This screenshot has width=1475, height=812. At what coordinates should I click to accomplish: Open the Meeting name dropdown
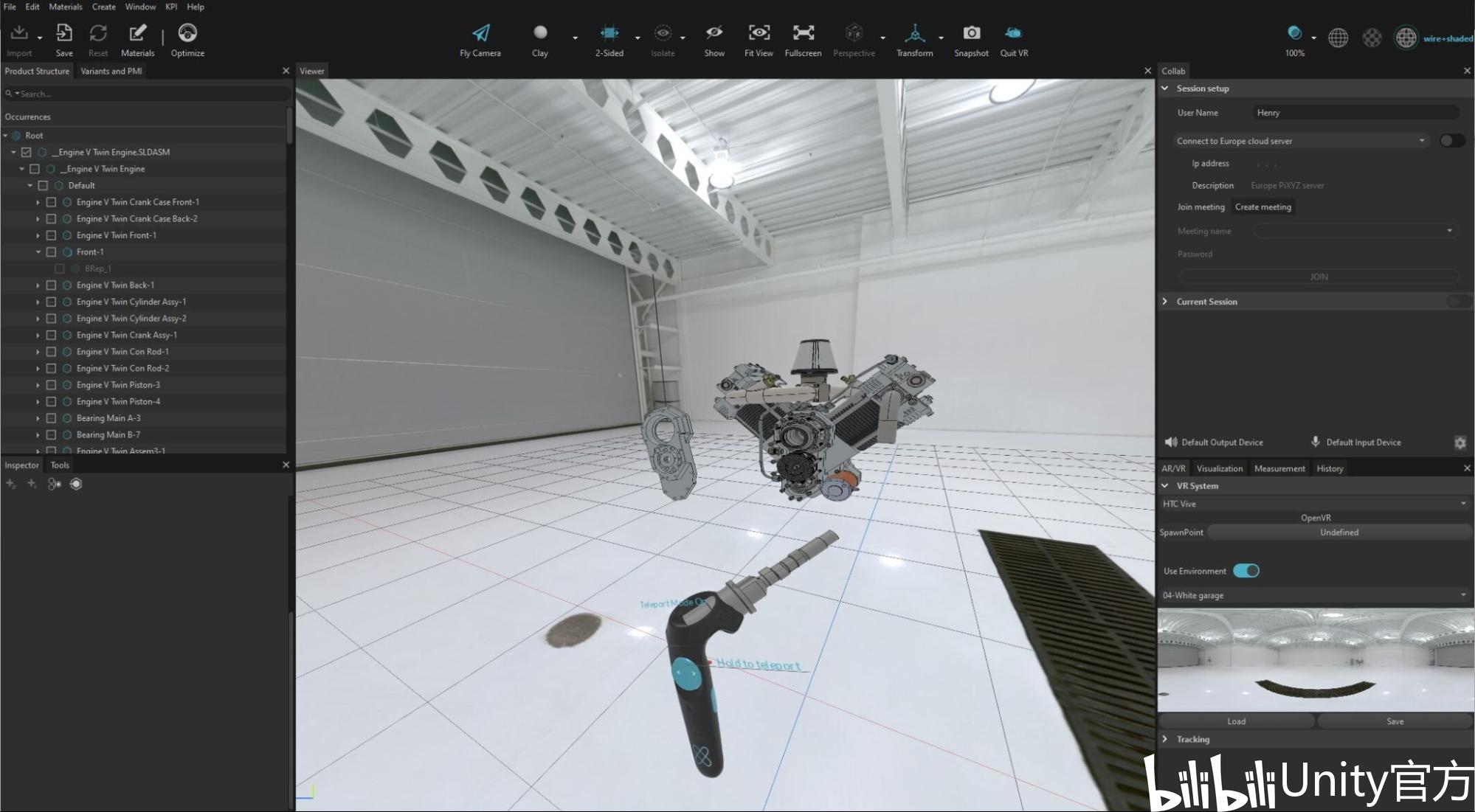(x=1355, y=231)
